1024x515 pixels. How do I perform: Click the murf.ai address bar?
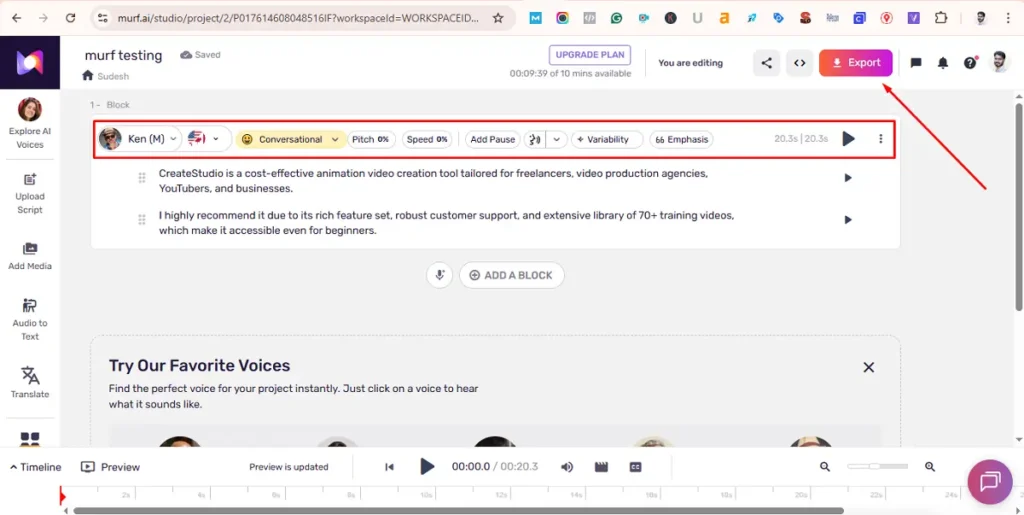(298, 18)
